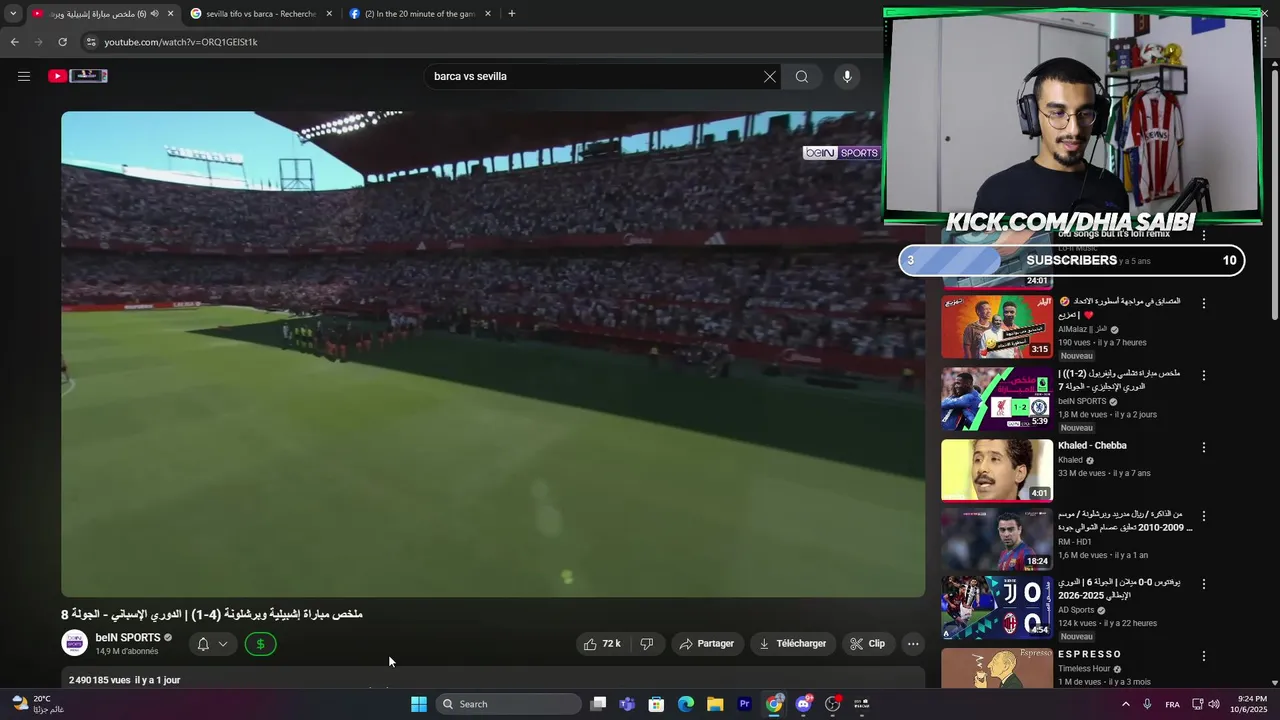Viewport: 1280px width, 720px height.
Task: Show hidden system tray icons chevron
Action: tap(1125, 704)
